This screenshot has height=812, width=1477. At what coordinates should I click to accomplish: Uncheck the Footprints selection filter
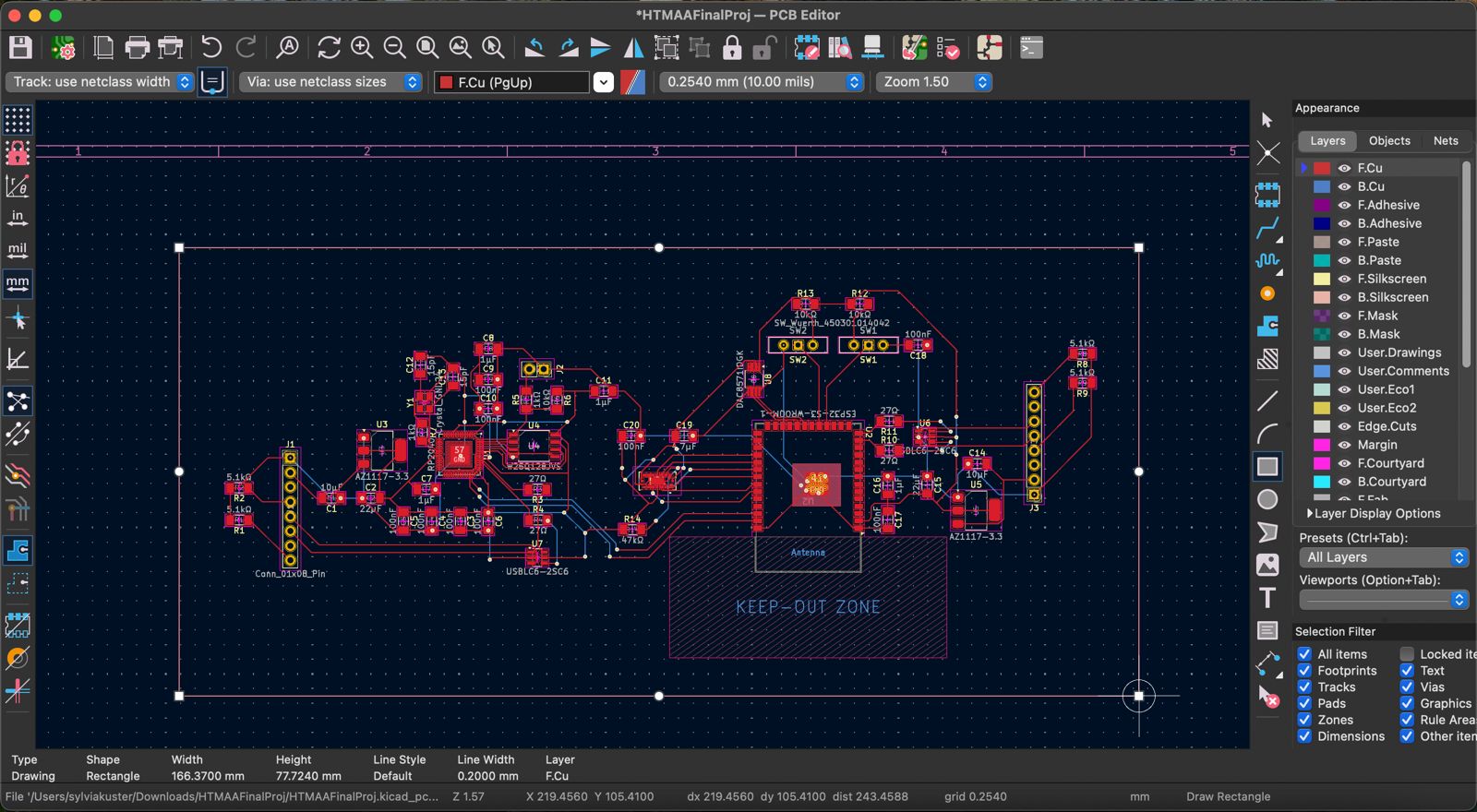(1304, 671)
